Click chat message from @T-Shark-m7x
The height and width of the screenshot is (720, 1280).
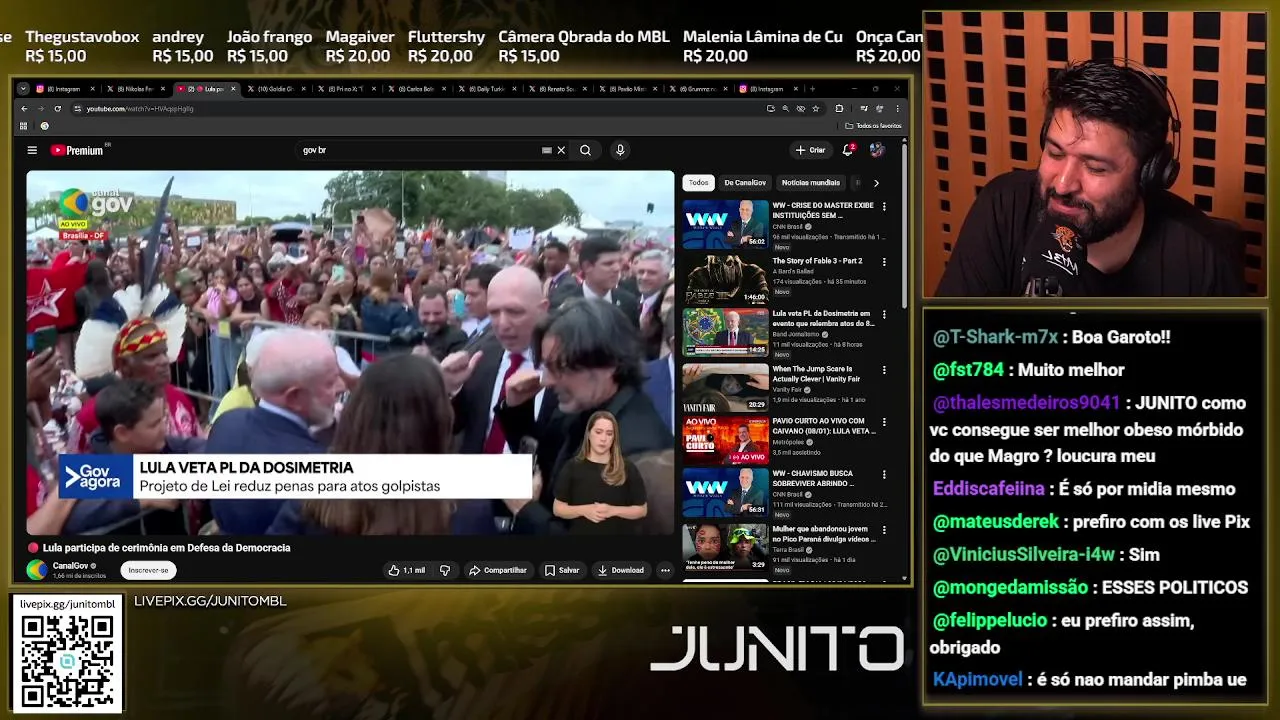1050,337
